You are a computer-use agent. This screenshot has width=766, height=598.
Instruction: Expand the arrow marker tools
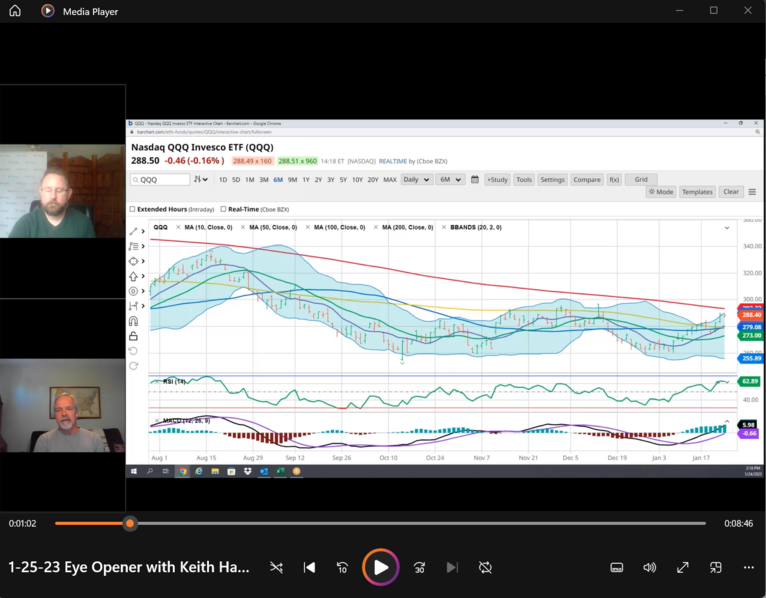pyautogui.click(x=143, y=276)
